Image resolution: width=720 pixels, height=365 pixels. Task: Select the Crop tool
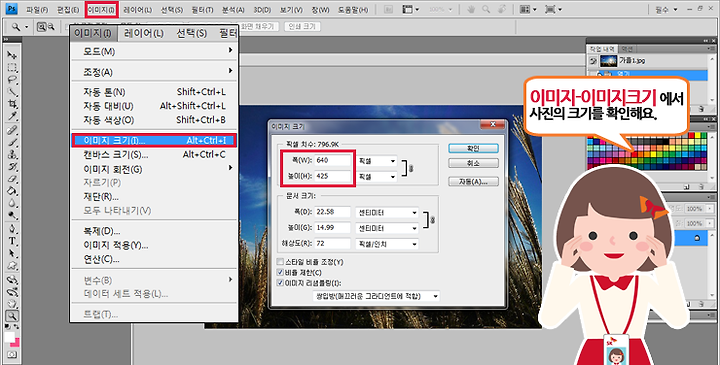click(x=12, y=105)
